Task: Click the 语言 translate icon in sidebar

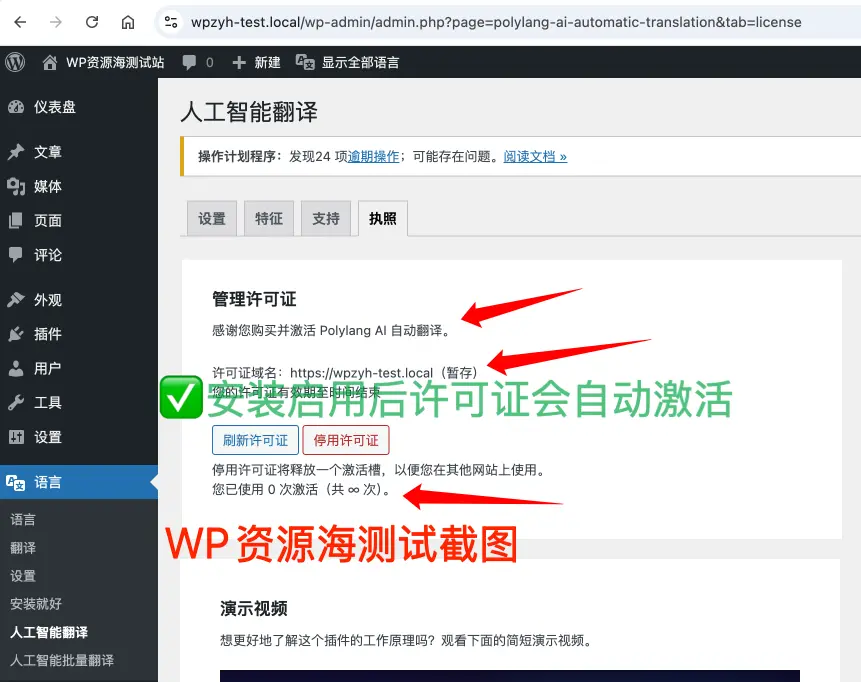Action: coord(16,483)
